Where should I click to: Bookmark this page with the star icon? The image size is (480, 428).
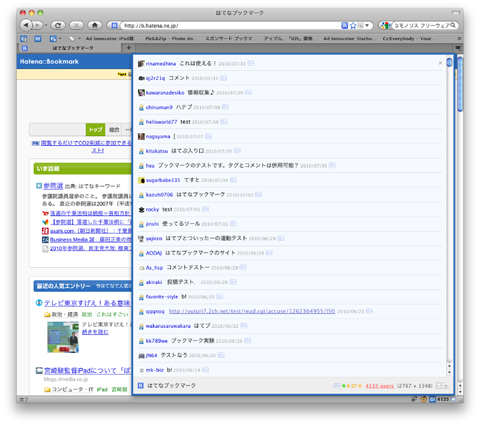coord(353,25)
